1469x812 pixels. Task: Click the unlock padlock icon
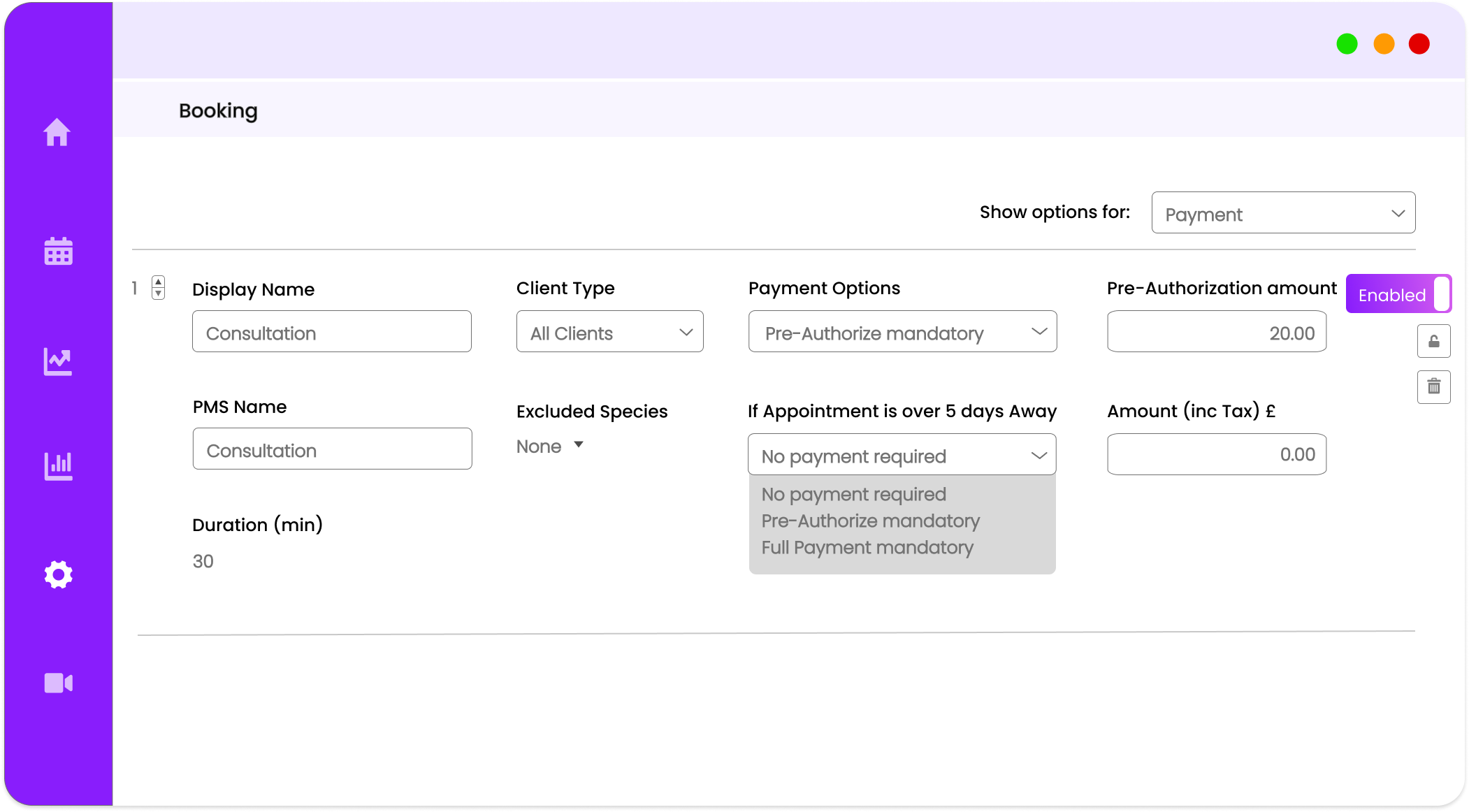(x=1433, y=341)
